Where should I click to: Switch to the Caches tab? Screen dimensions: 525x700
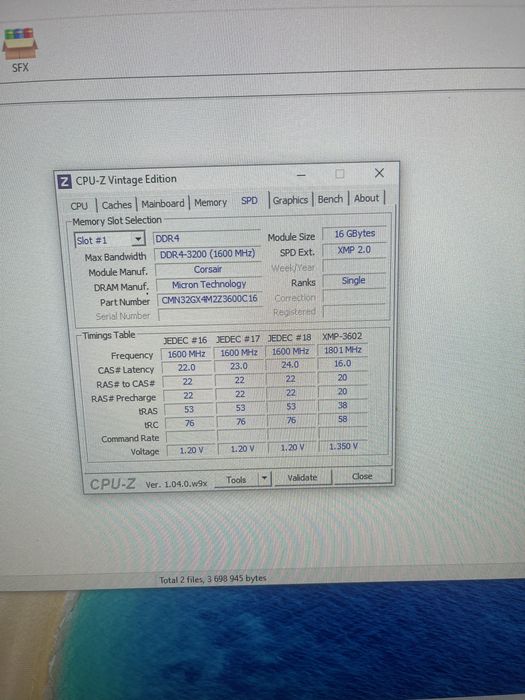tap(117, 204)
